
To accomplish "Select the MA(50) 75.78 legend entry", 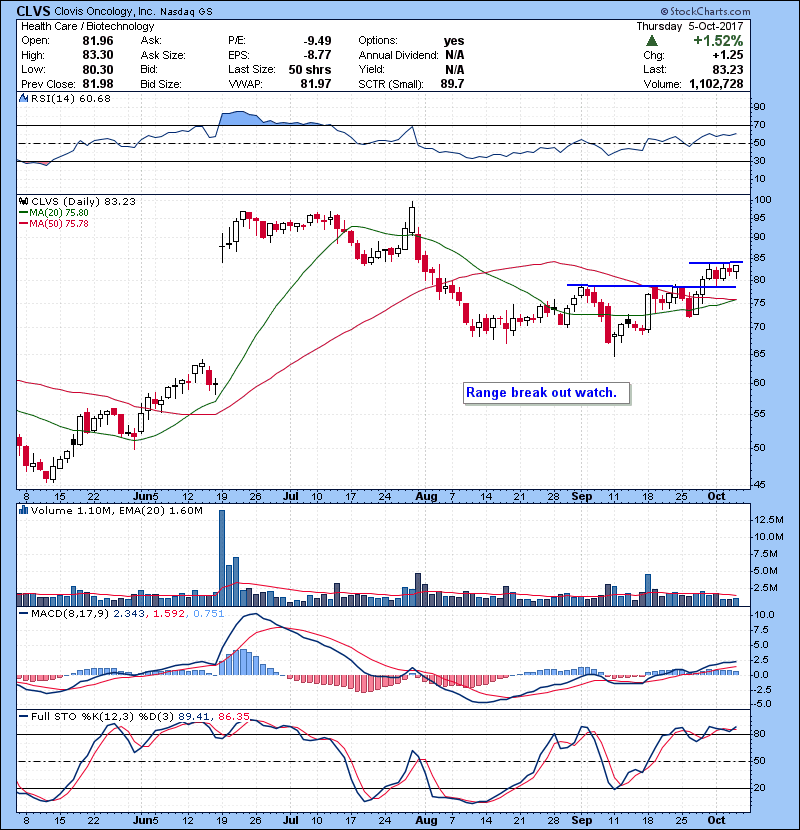I will click(x=54, y=224).
